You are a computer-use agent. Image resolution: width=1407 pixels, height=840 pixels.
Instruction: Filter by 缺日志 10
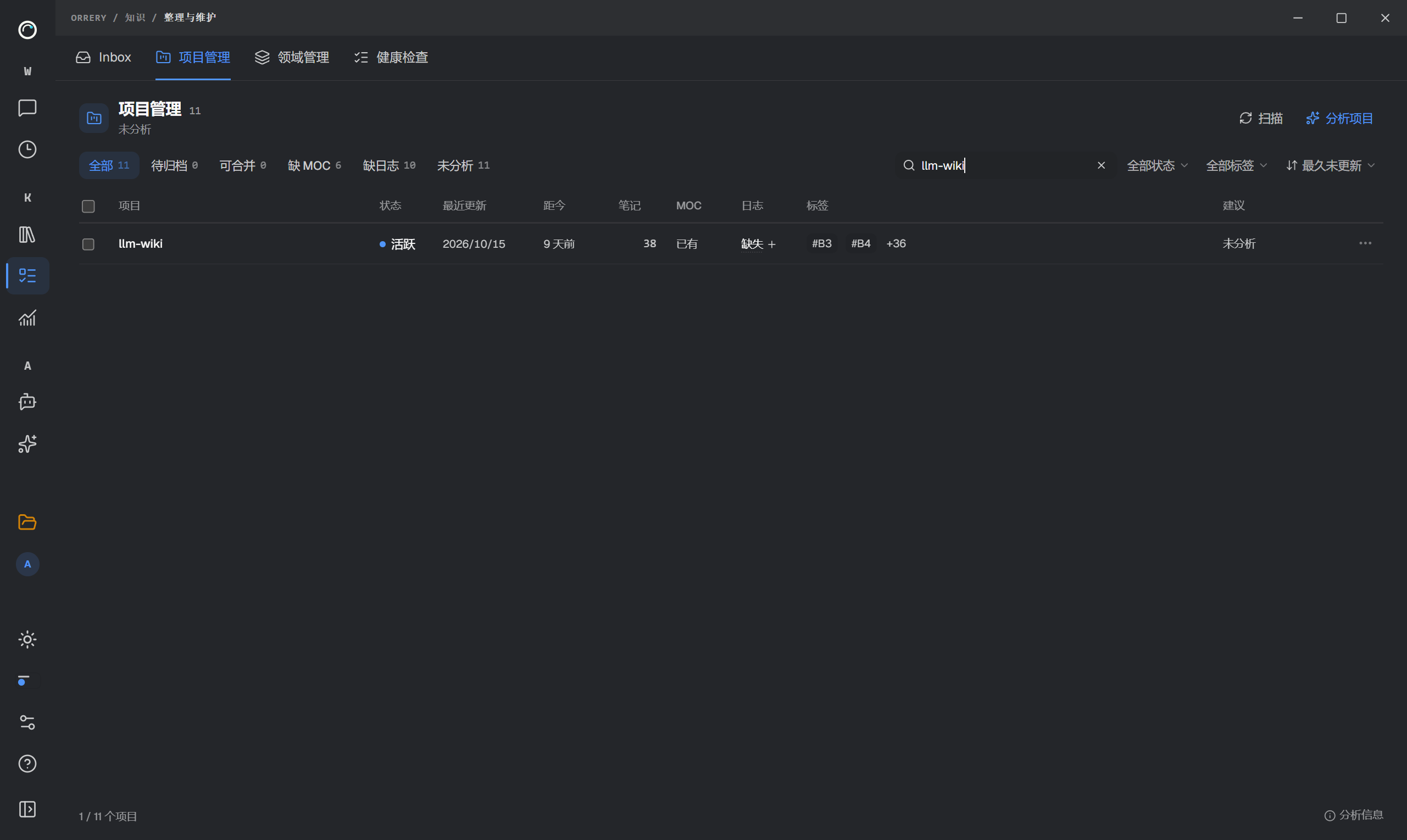tap(390, 165)
